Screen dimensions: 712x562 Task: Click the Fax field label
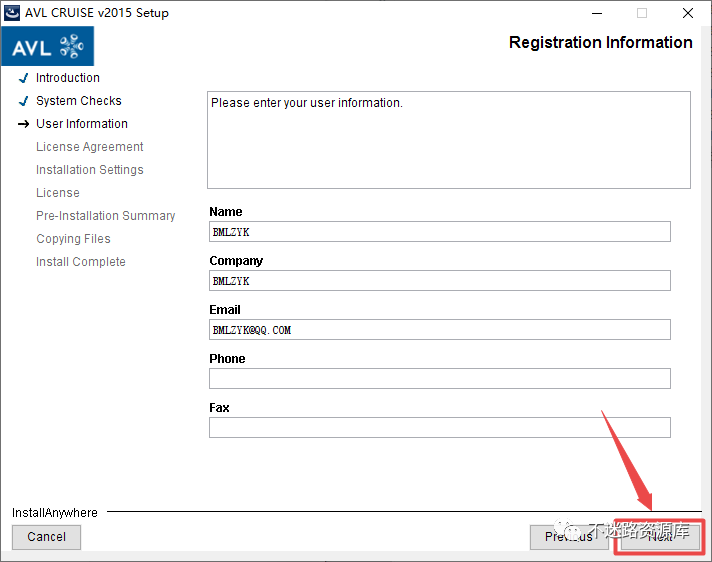pyautogui.click(x=219, y=408)
